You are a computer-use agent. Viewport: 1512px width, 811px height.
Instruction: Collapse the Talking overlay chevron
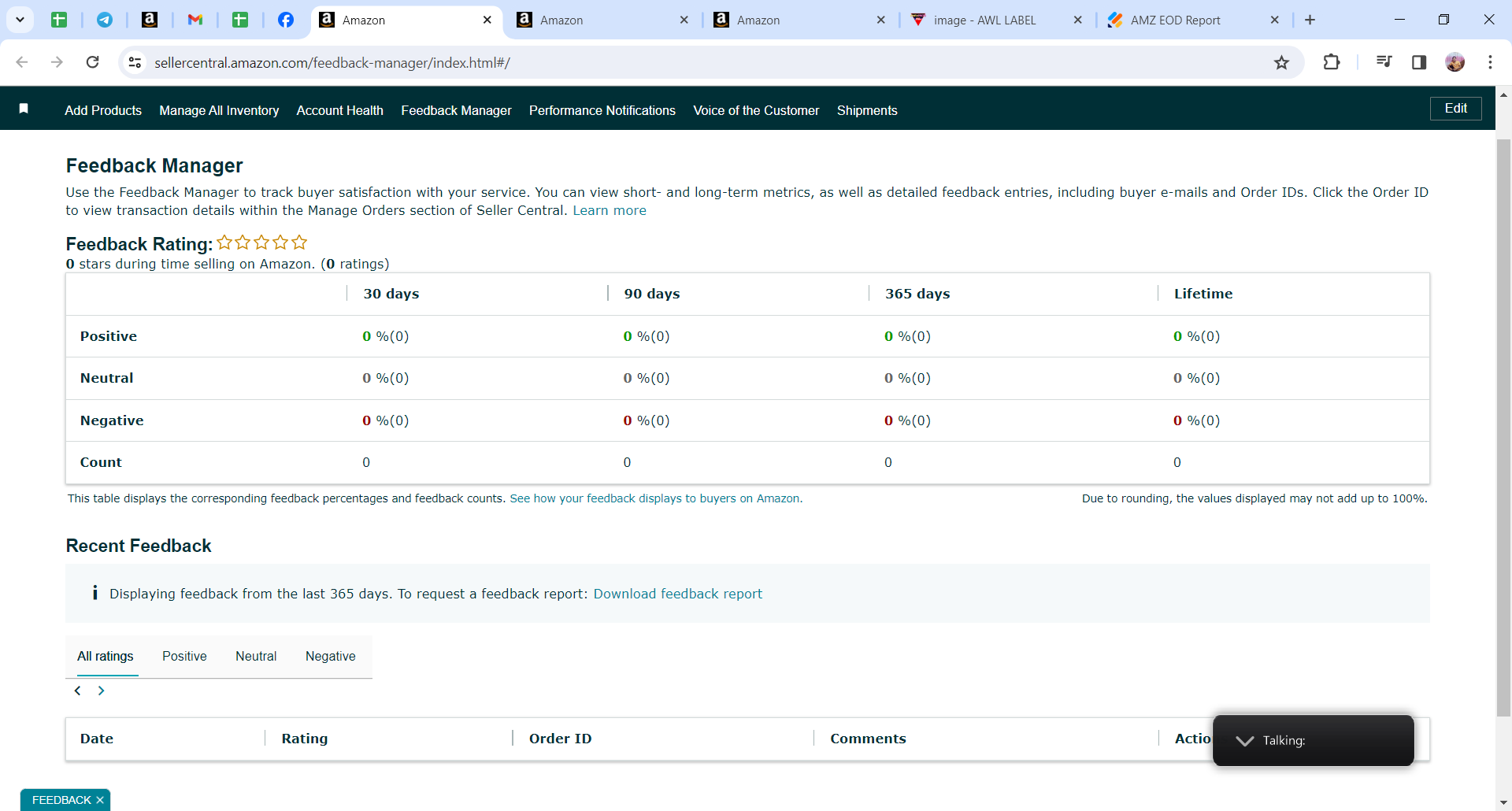pos(1244,740)
